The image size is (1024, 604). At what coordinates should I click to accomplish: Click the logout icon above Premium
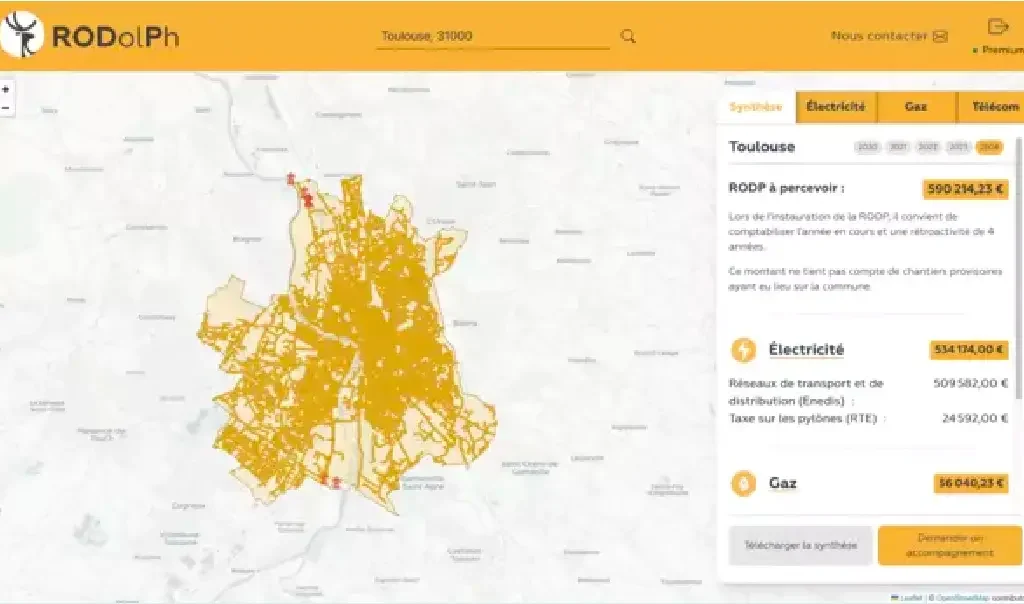(996, 27)
